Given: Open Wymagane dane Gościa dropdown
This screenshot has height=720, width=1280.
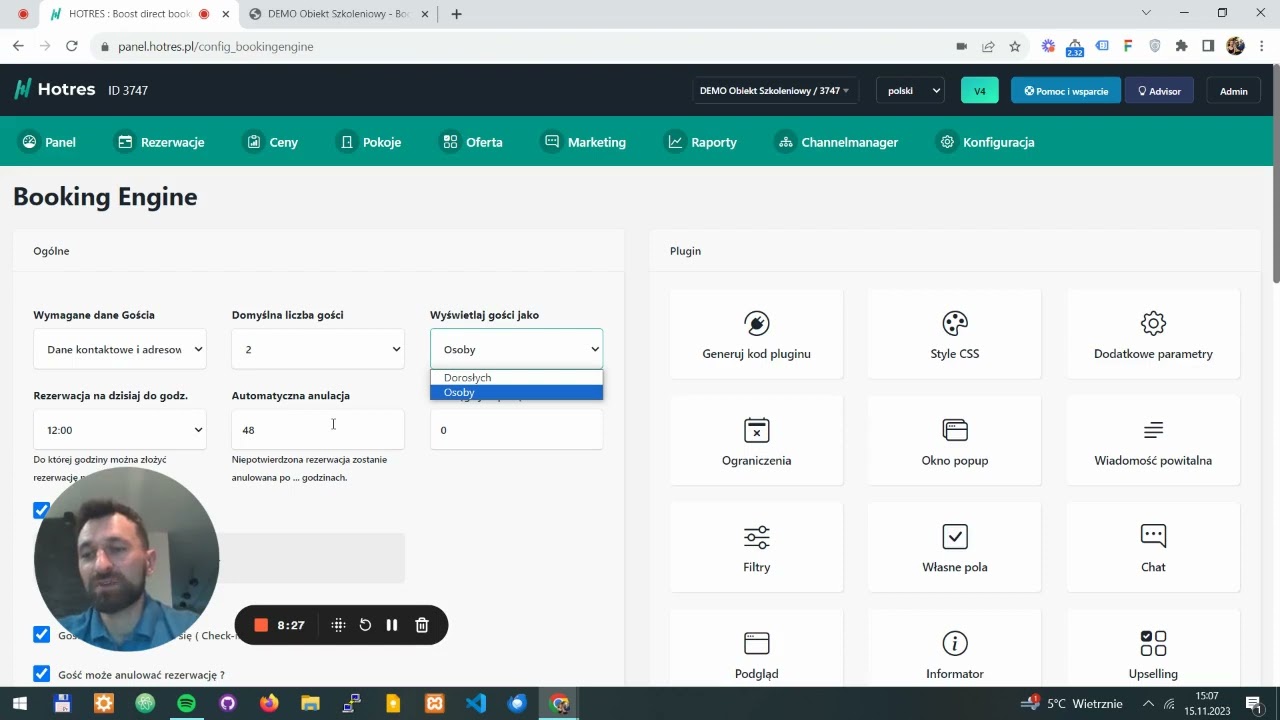Looking at the screenshot, I should pos(120,349).
